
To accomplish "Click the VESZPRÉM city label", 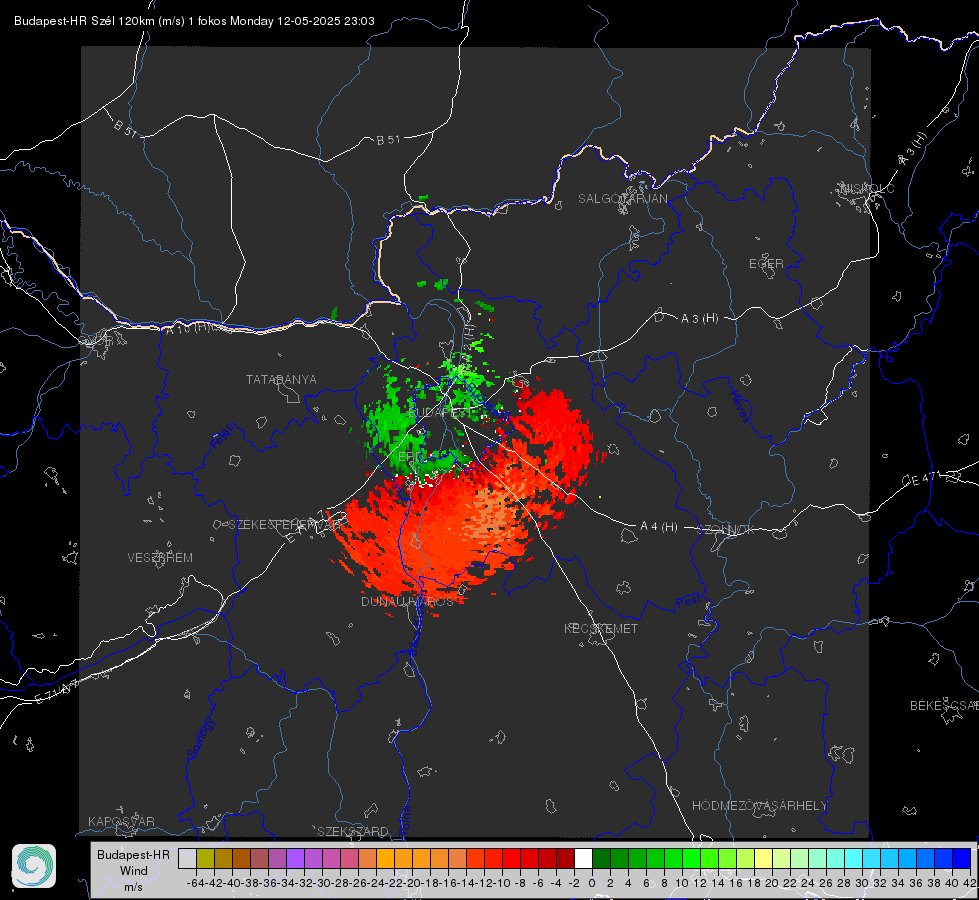I will point(160,557).
